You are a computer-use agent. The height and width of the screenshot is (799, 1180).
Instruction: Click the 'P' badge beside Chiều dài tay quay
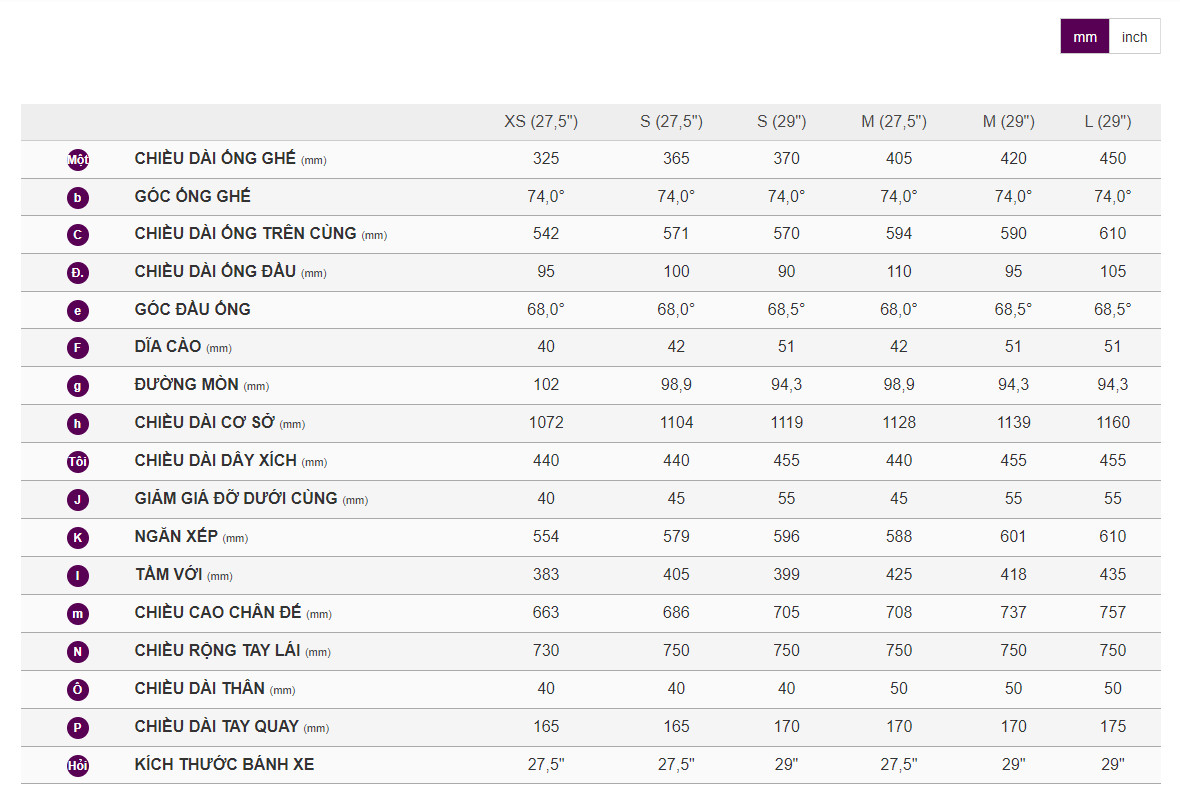click(x=78, y=728)
